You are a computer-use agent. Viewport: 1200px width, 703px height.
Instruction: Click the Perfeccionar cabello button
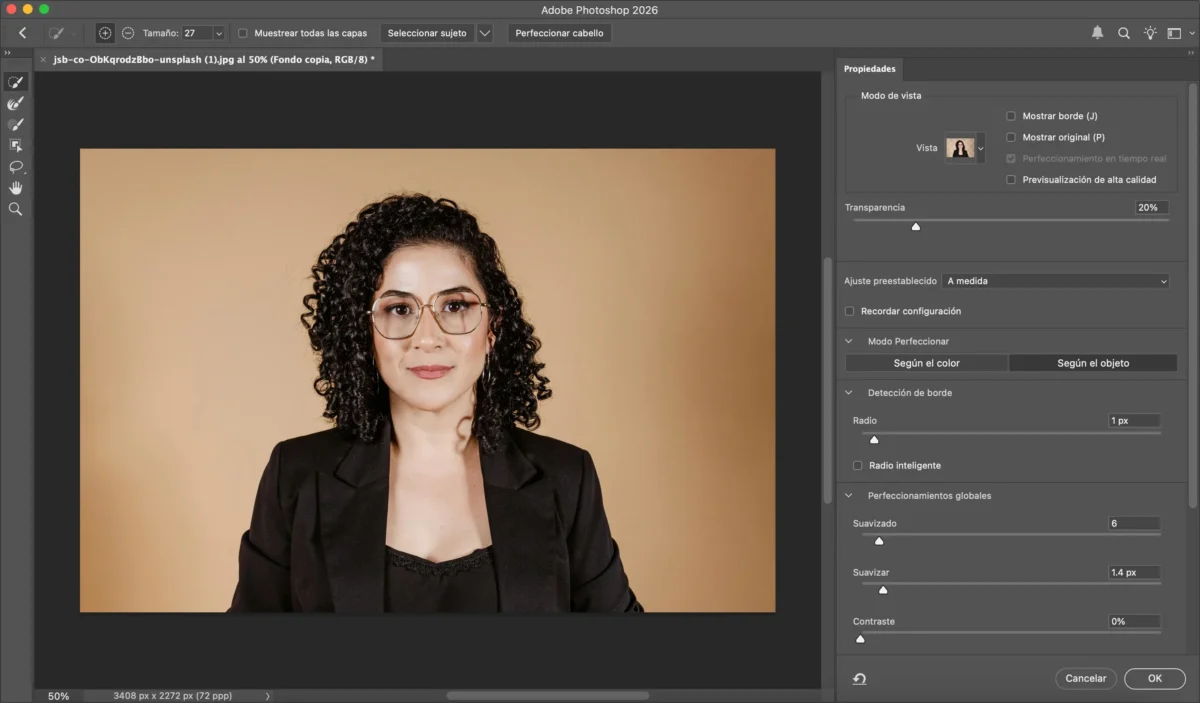(559, 33)
